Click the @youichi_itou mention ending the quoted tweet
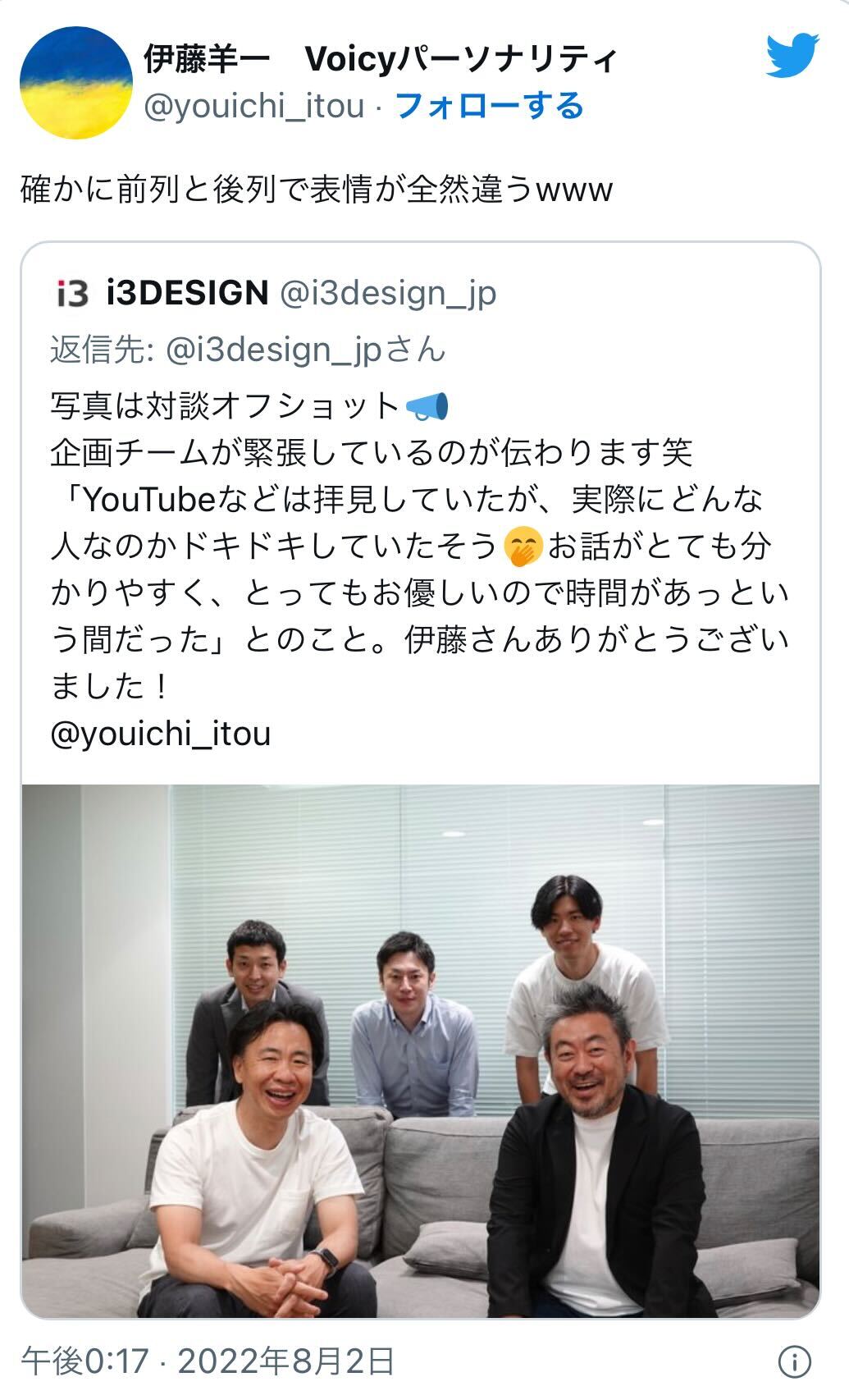 click(160, 733)
